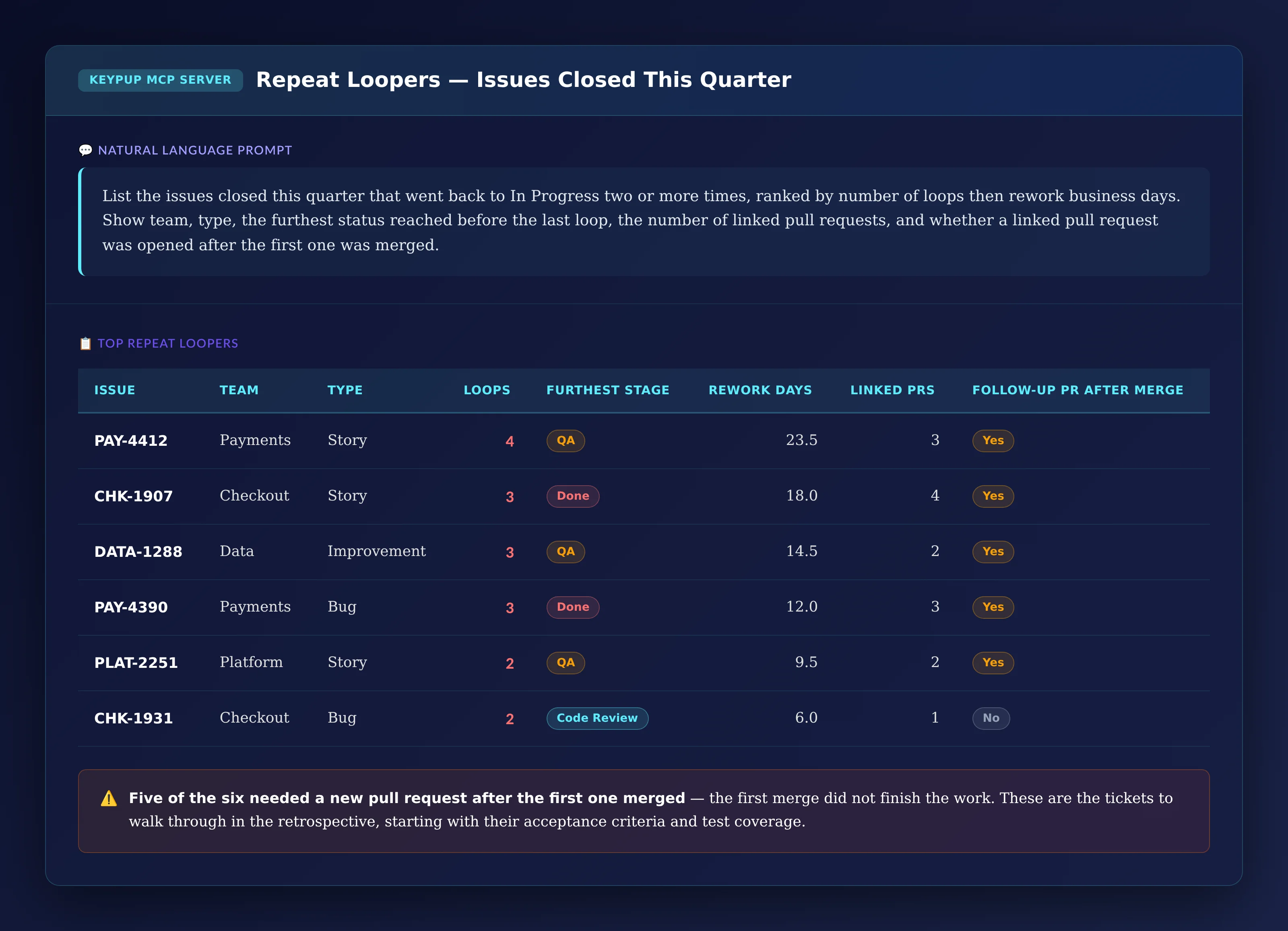This screenshot has height=931, width=1288.
Task: Click the Checkout team cell for CHK-1907
Action: coord(254,496)
